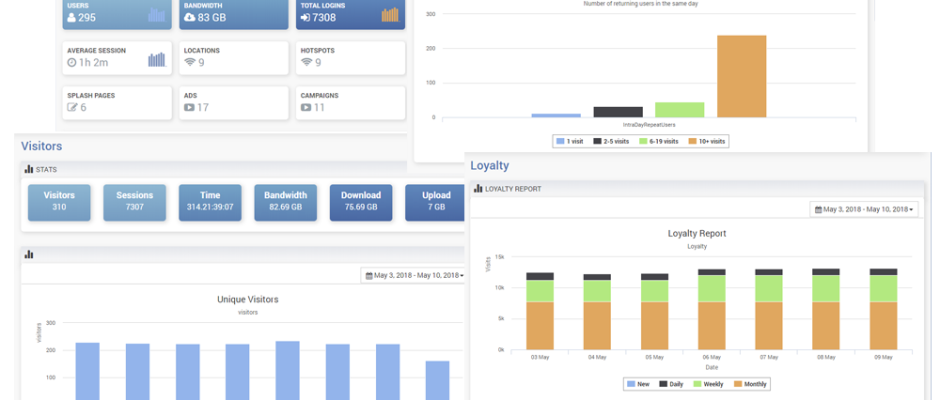940x400 pixels.
Task: Click the Average Session mini bar chart
Action: click(156, 59)
